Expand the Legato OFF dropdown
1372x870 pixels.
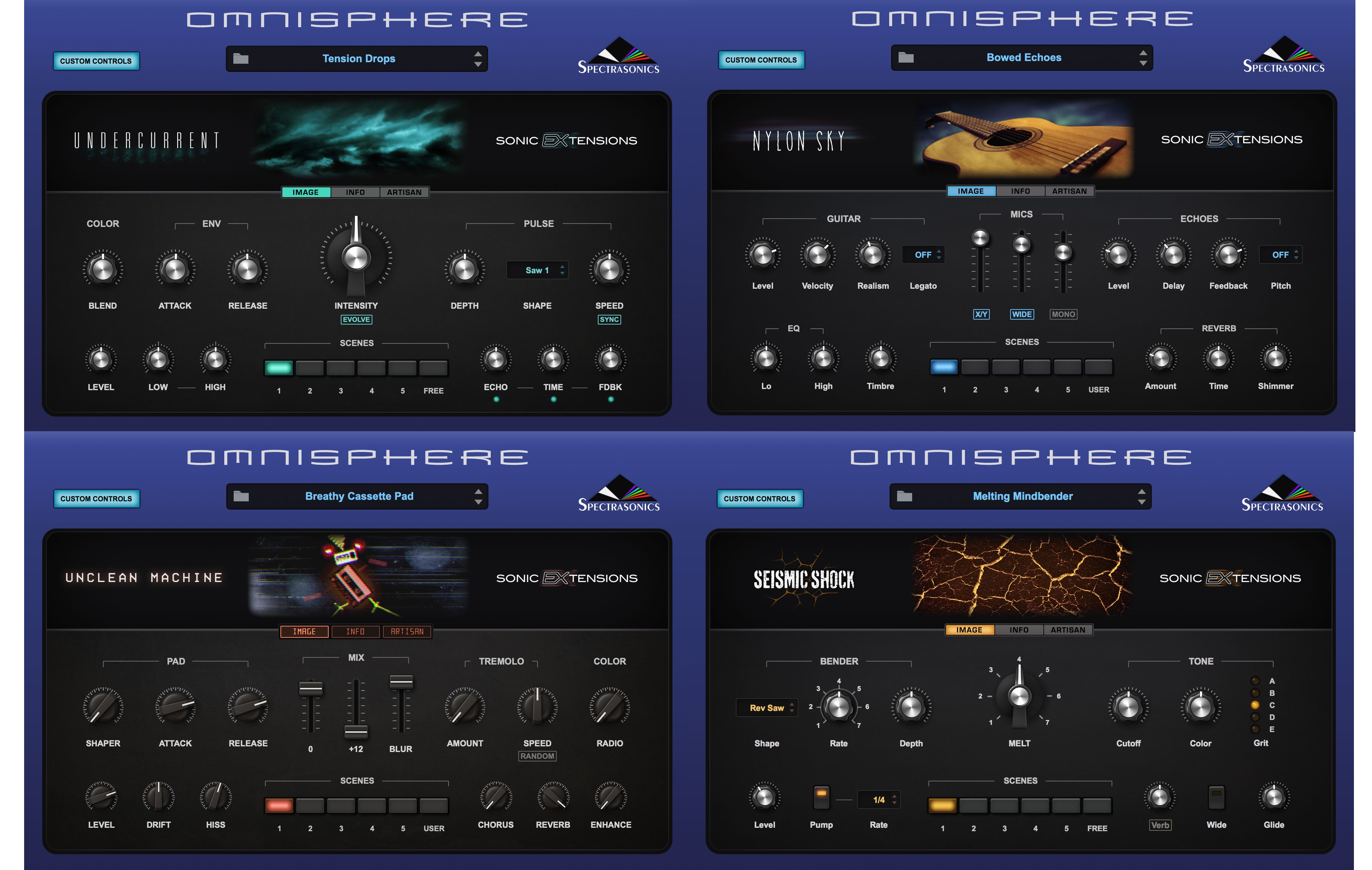pos(923,255)
